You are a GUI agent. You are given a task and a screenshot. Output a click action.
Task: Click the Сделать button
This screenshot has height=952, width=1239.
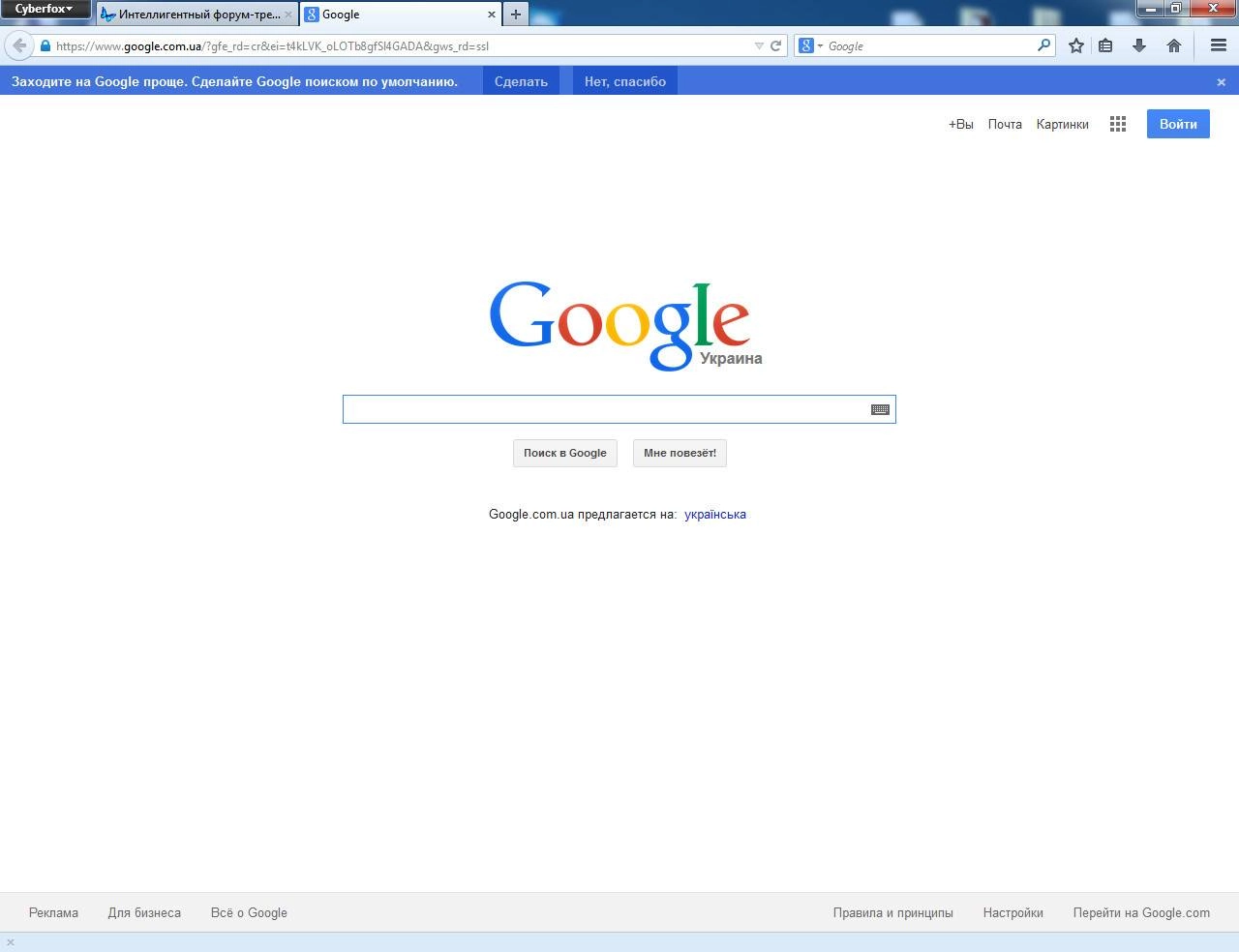pyautogui.click(x=521, y=81)
